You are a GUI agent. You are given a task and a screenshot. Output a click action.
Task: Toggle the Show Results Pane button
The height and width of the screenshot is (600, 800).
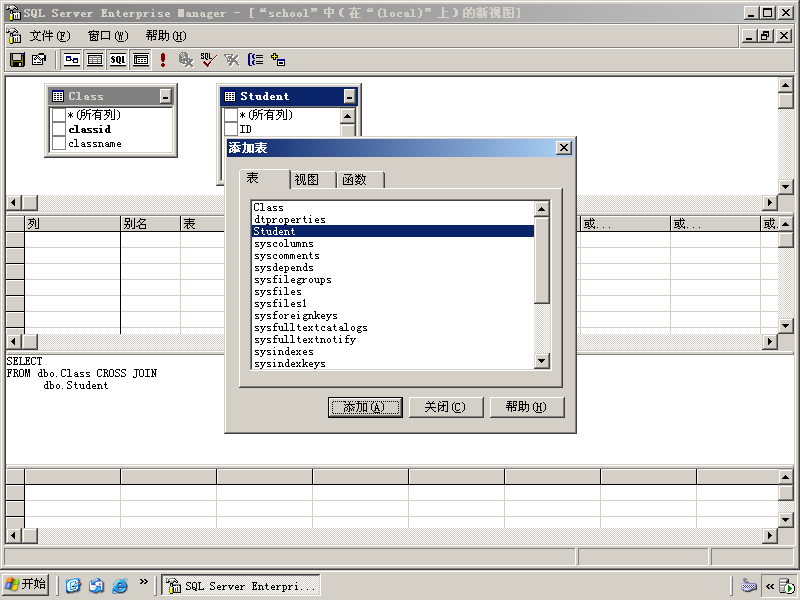141,60
